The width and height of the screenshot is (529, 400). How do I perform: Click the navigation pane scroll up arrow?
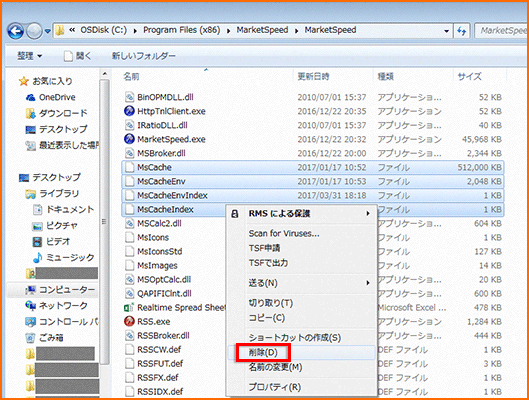point(105,74)
